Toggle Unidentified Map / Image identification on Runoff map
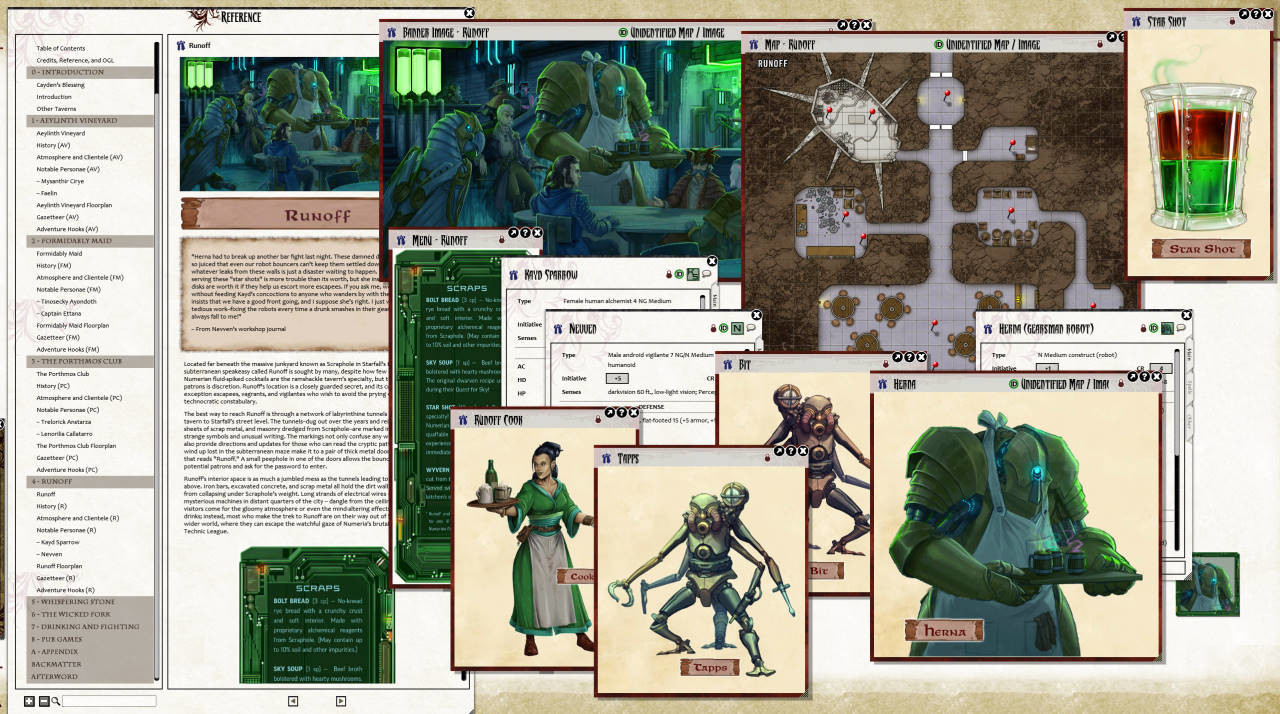Viewport: 1280px width, 714px height. (x=938, y=44)
